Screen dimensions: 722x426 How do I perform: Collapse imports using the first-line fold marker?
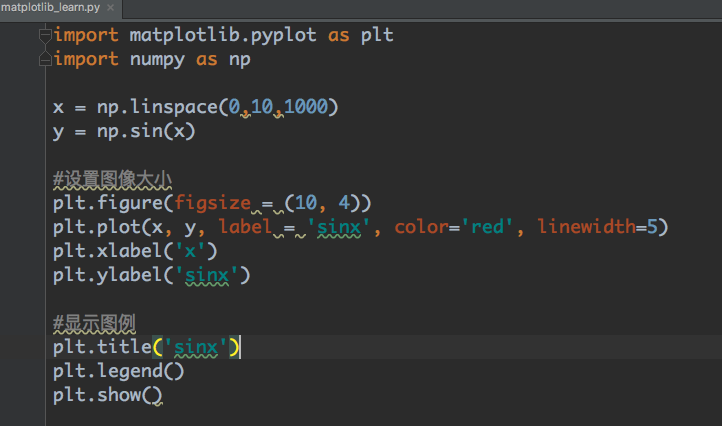point(43,36)
